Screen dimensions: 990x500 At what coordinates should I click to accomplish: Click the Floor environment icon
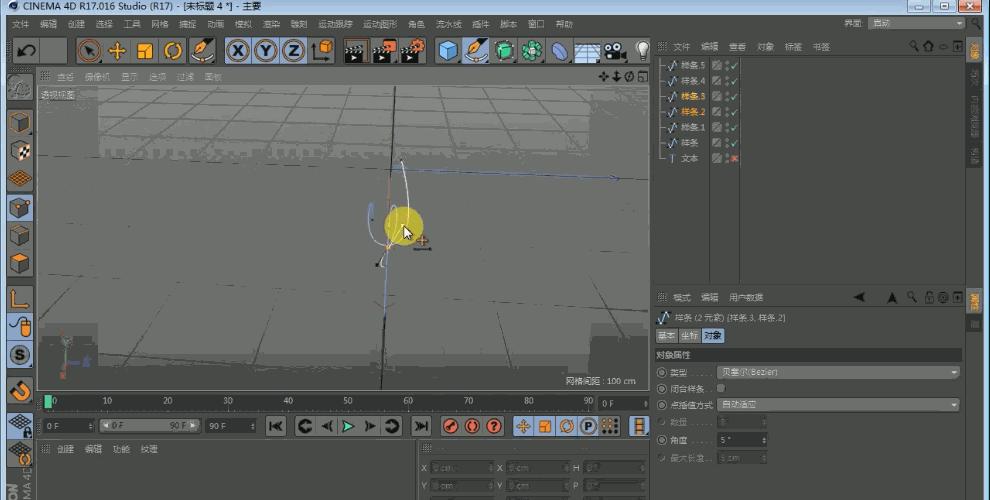[587, 51]
